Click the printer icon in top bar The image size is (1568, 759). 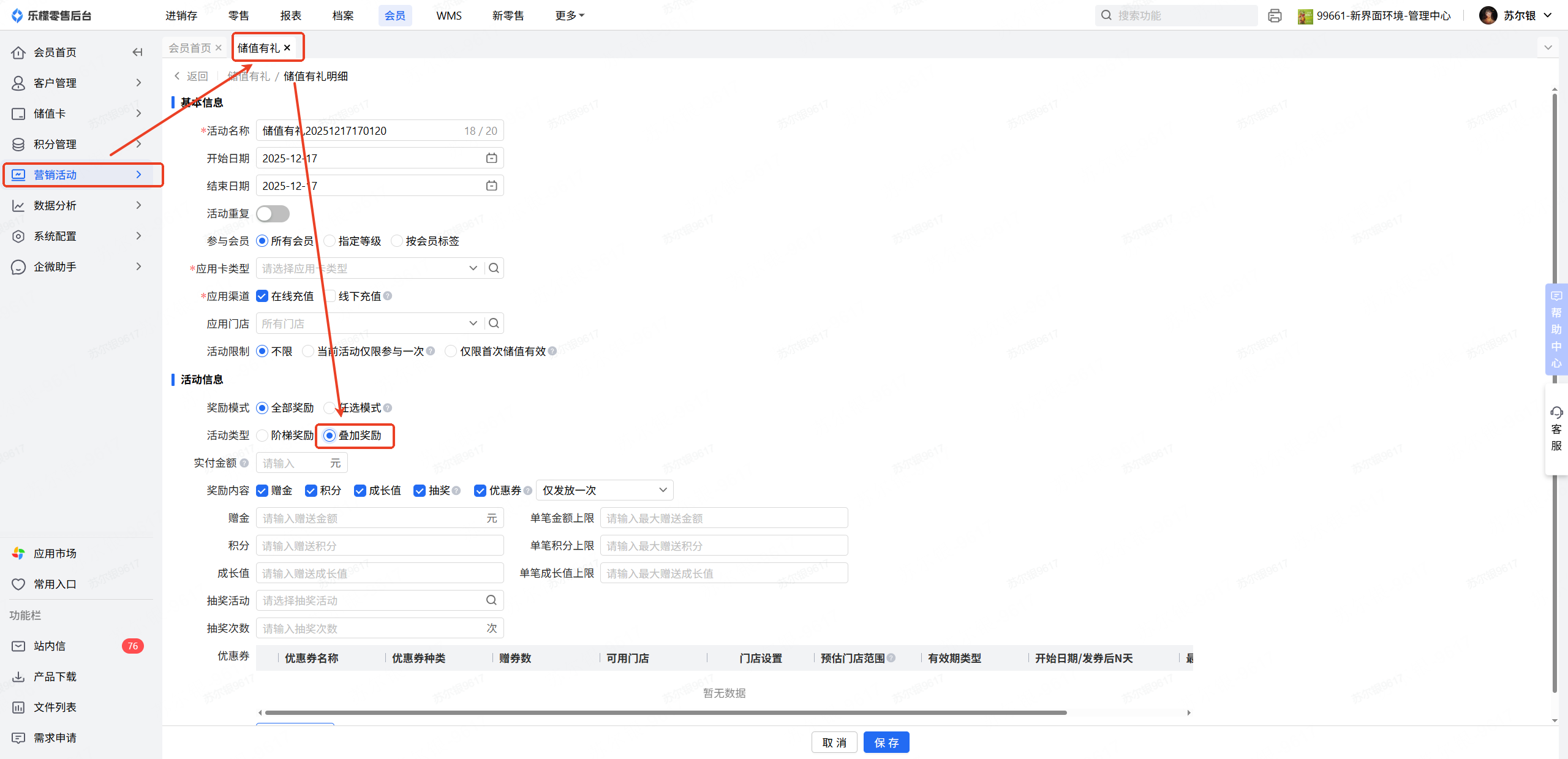pos(1275,15)
